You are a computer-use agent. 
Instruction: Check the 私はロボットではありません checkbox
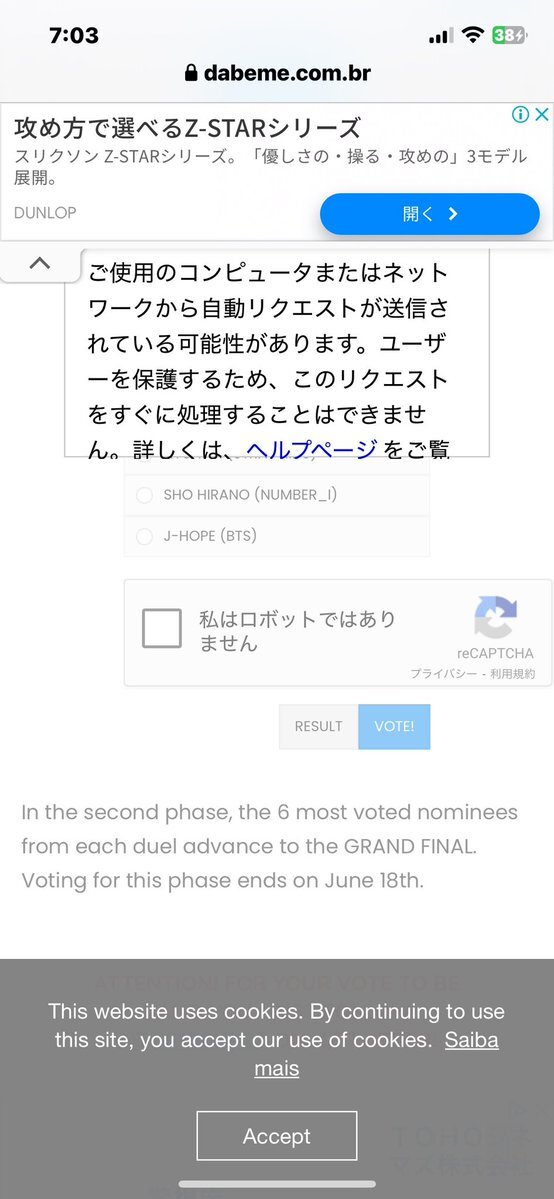161,629
